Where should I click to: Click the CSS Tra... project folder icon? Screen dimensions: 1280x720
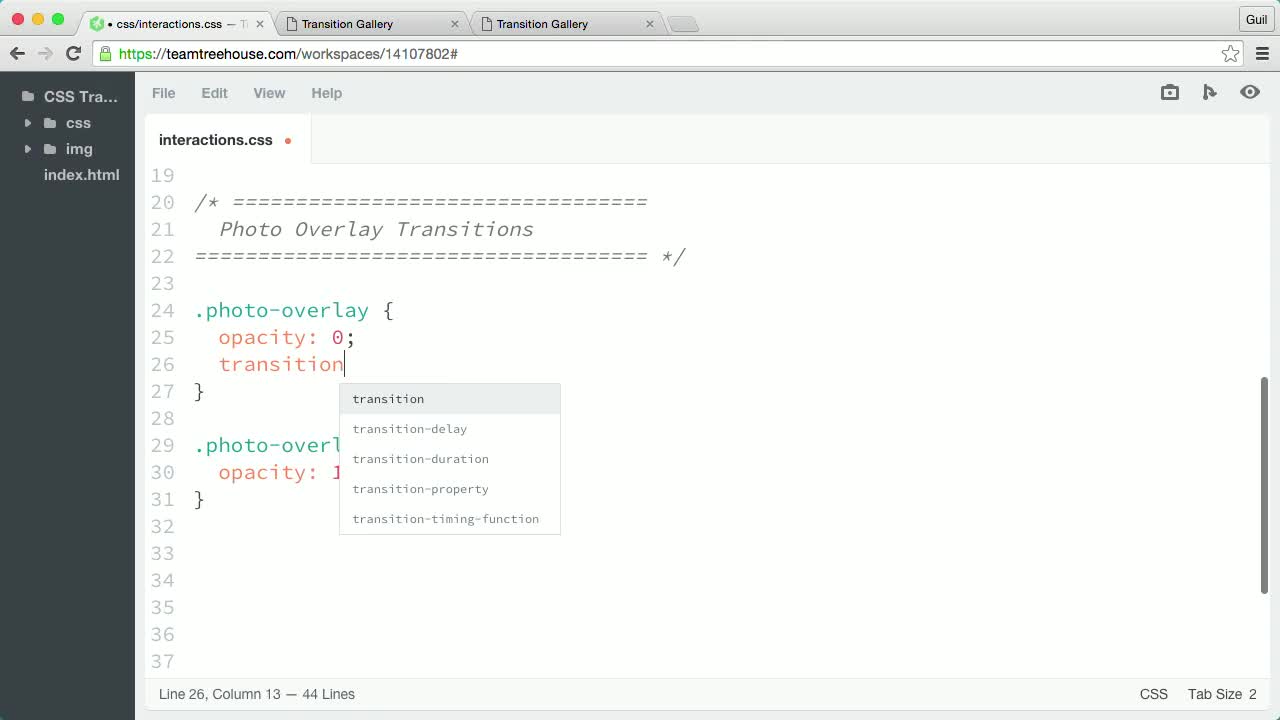click(29, 96)
